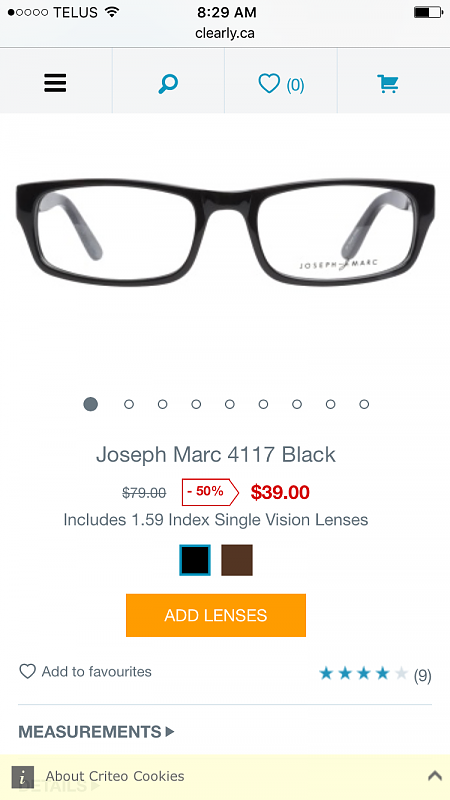Select the fifth image carousel dot

[x=230, y=404]
